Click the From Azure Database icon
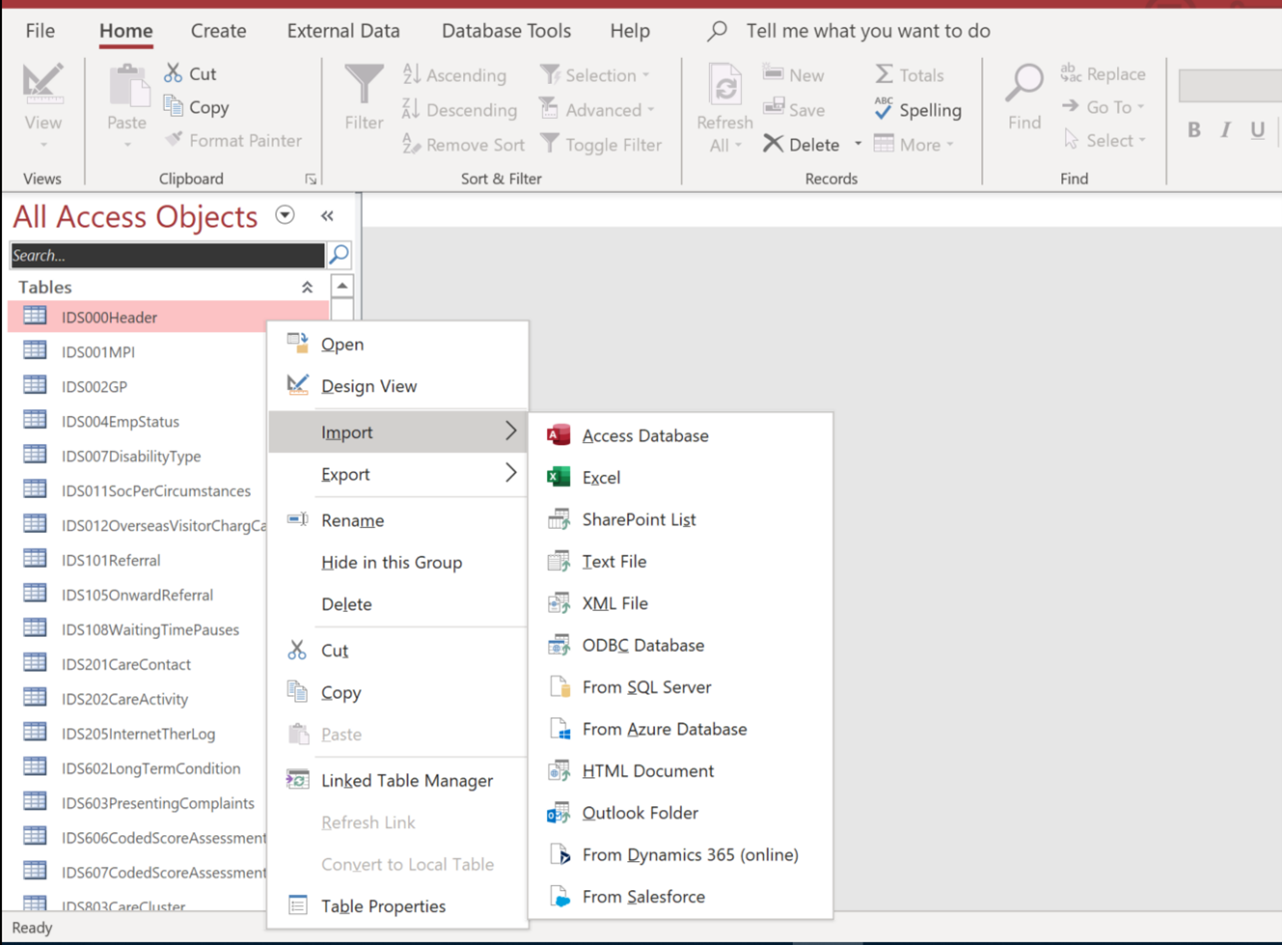This screenshot has height=945, width=1282. pos(558,729)
